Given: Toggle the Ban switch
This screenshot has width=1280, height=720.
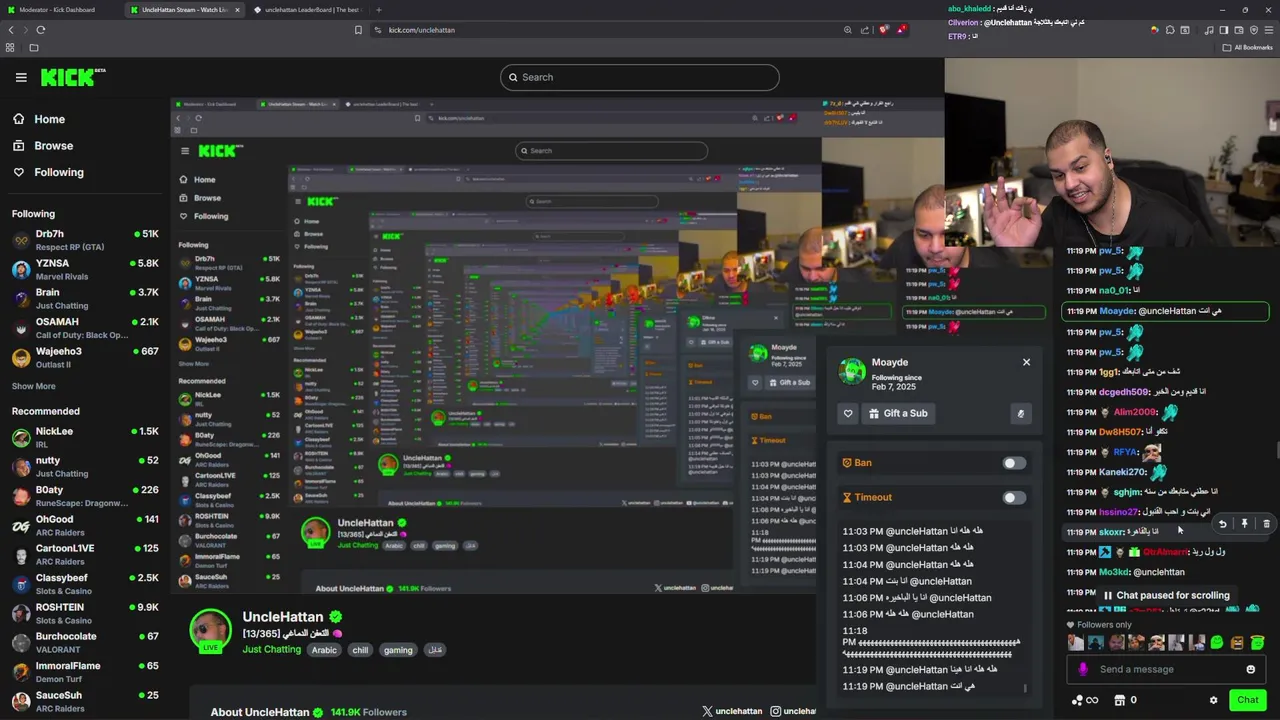Looking at the screenshot, I should pyautogui.click(x=1014, y=463).
